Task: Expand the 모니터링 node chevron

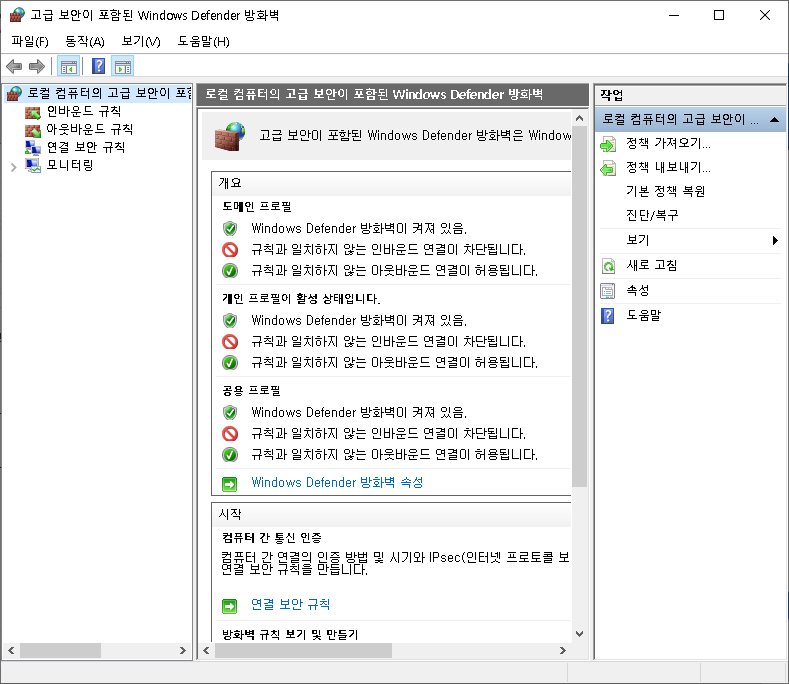Action: (x=14, y=167)
